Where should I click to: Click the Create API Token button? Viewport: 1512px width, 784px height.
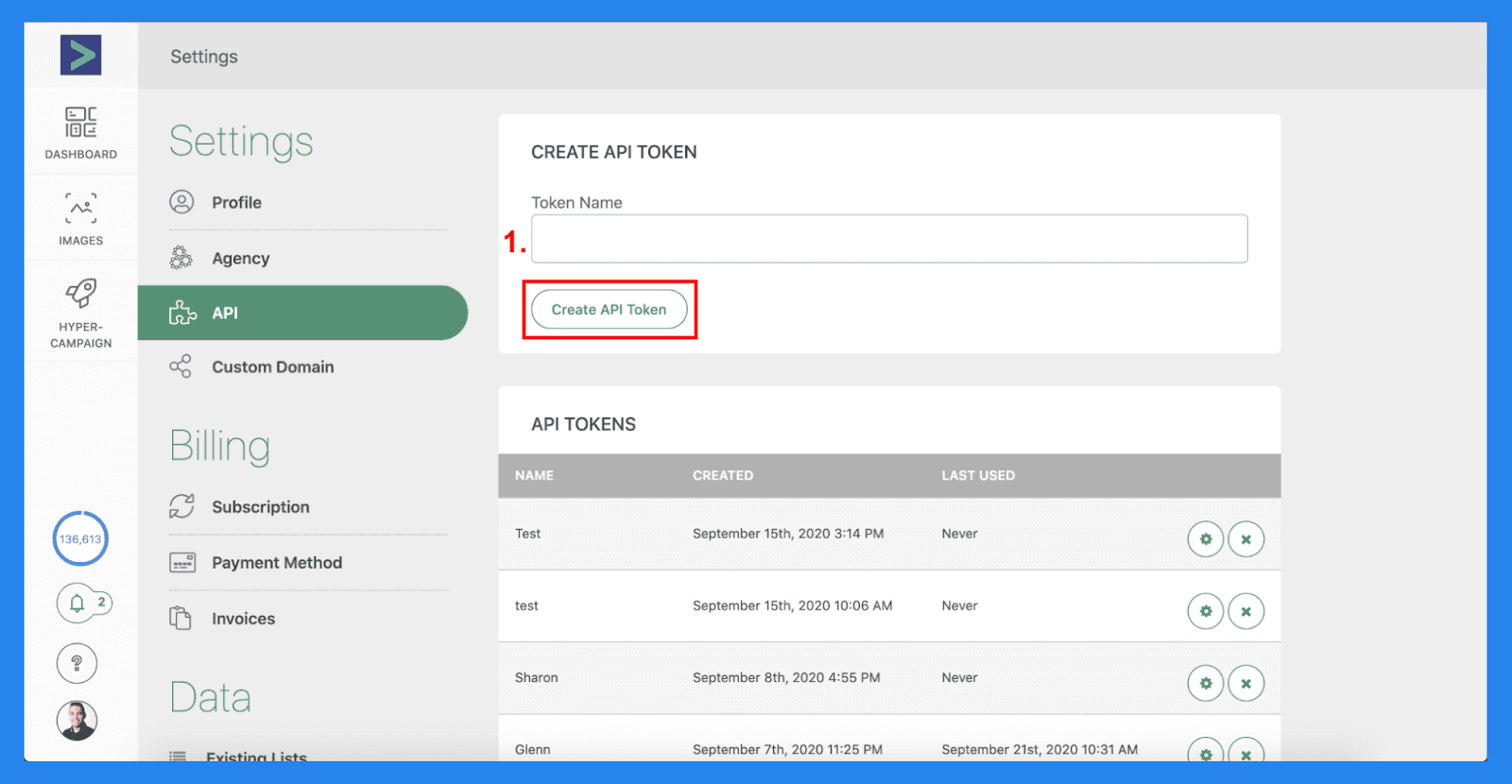609,310
